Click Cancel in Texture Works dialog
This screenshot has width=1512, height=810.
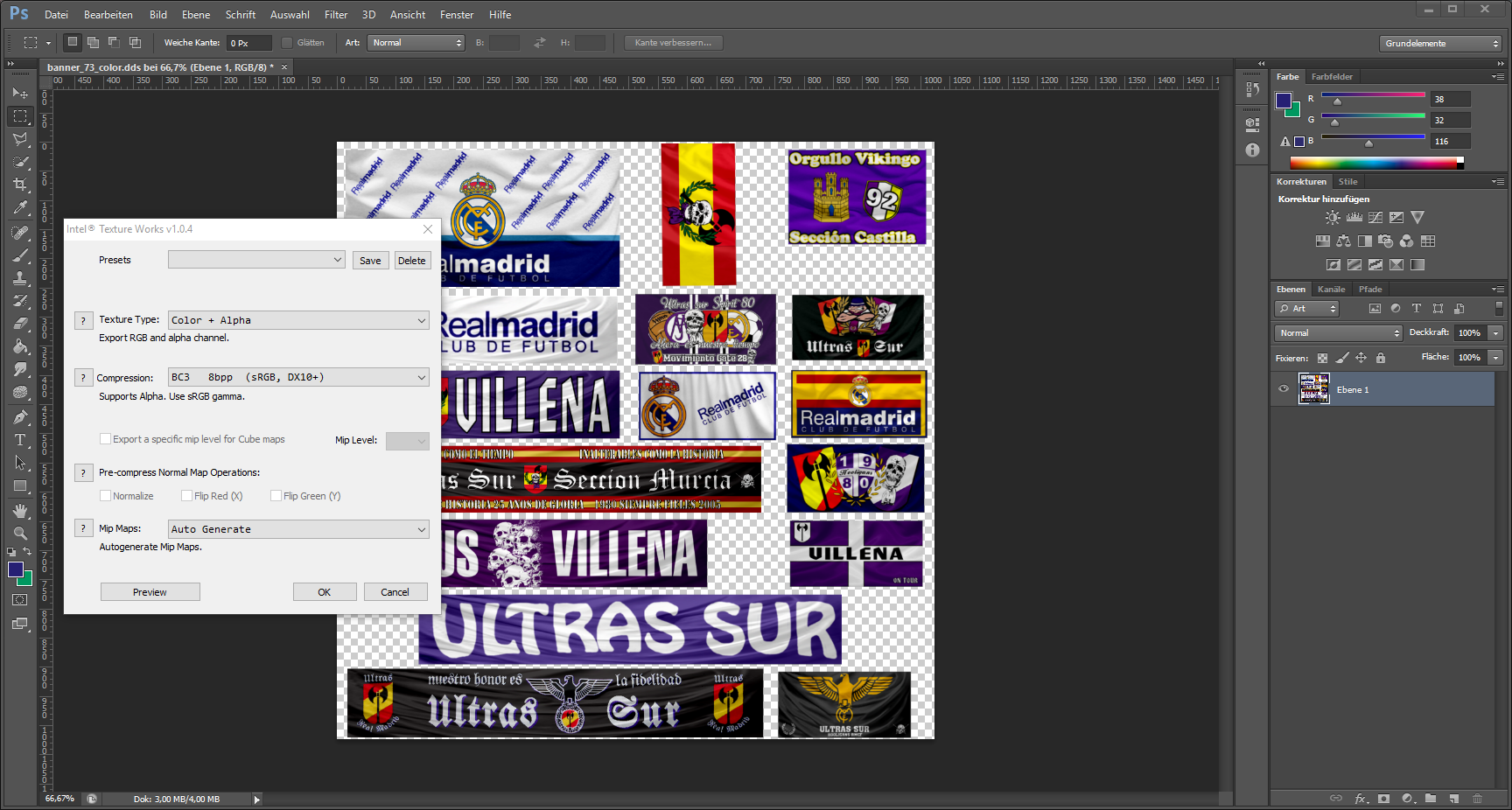395,592
